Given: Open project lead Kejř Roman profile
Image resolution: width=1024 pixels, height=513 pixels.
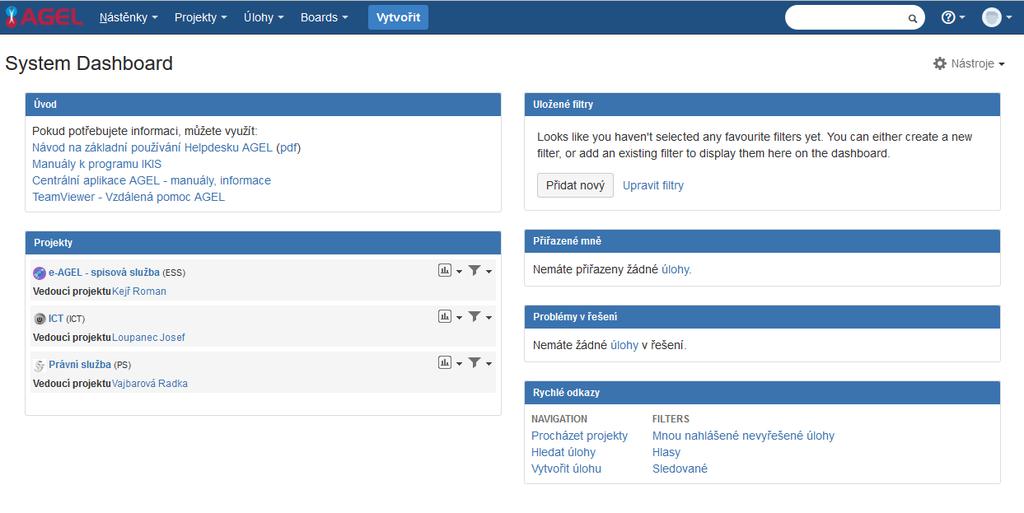Looking at the screenshot, I should point(139,291).
